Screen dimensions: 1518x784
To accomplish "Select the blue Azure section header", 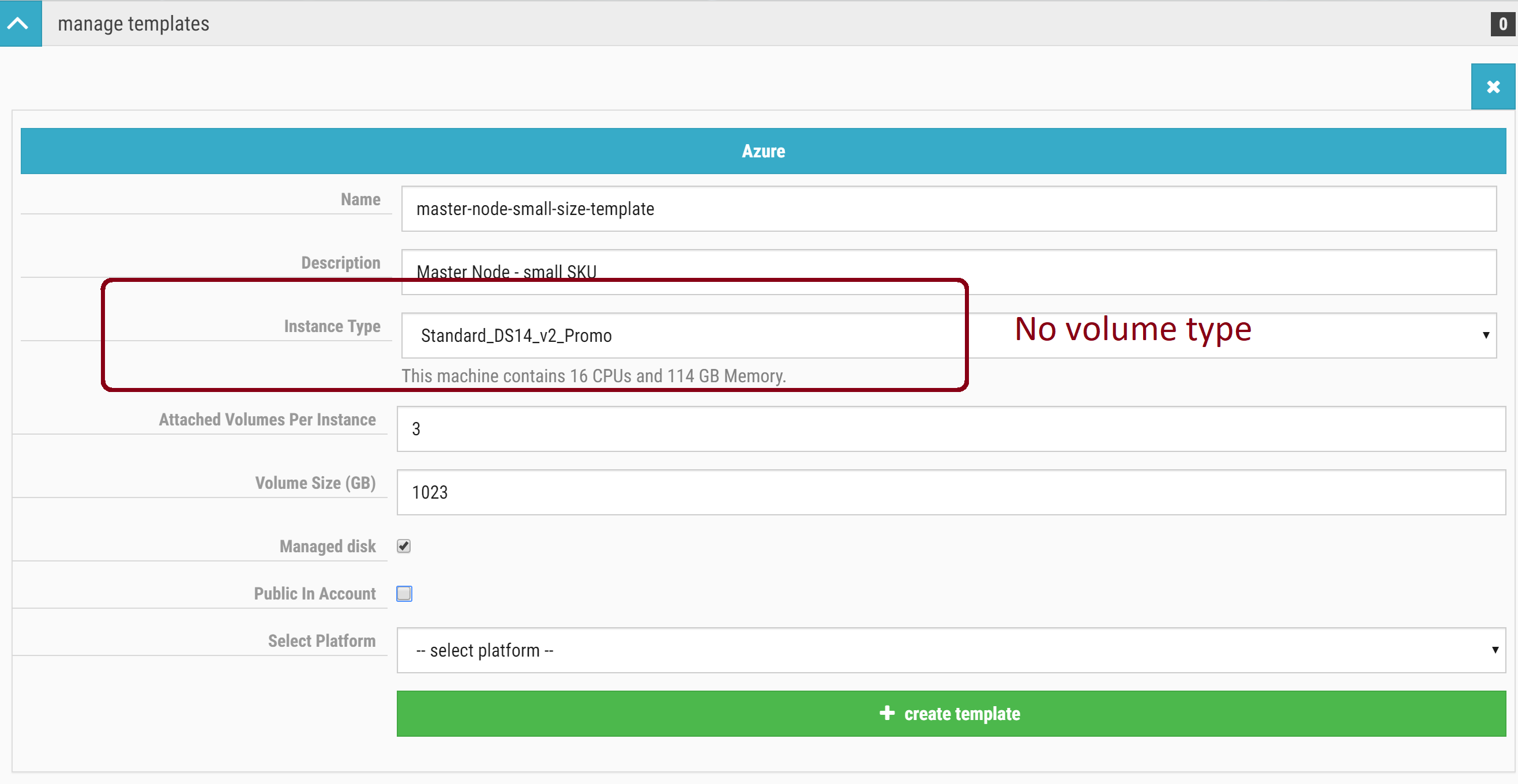I will tap(763, 151).
